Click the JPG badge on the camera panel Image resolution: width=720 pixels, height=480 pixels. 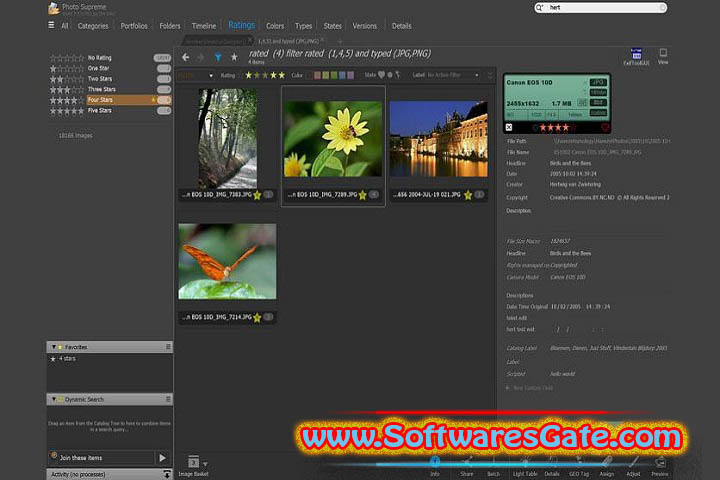tap(598, 82)
